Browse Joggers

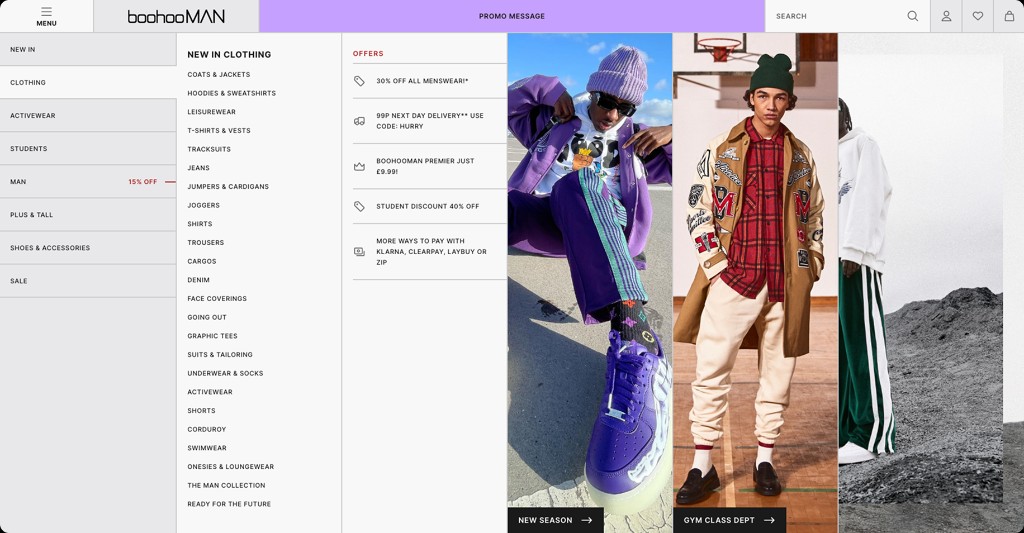click(x=204, y=205)
